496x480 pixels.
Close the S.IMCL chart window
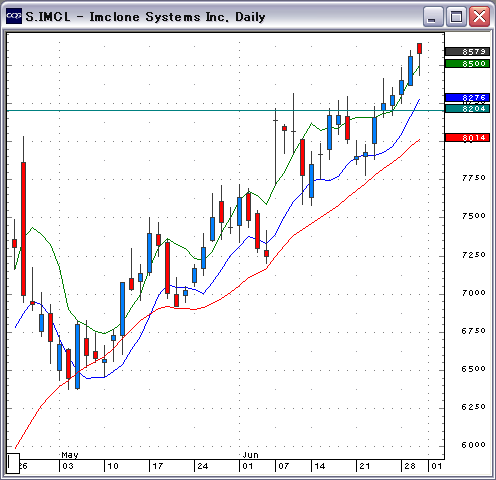(x=479, y=17)
